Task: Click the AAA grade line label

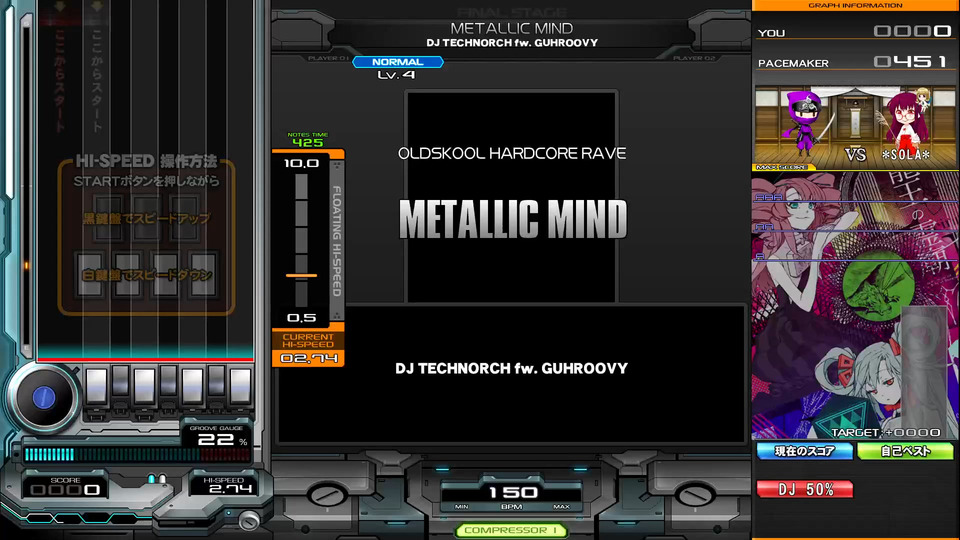Action: [x=768, y=197]
